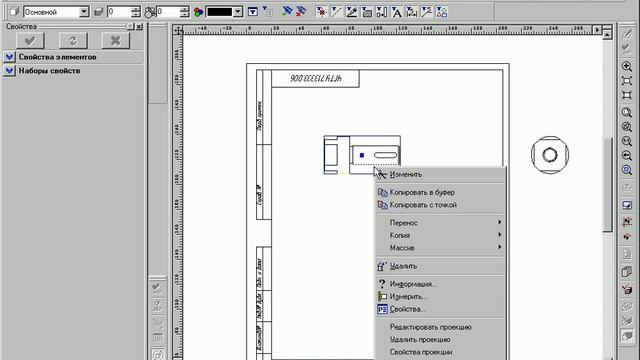This screenshot has width=640, height=360.
Task: Choose Копировать в буфер in context menu
Action: 440,192
